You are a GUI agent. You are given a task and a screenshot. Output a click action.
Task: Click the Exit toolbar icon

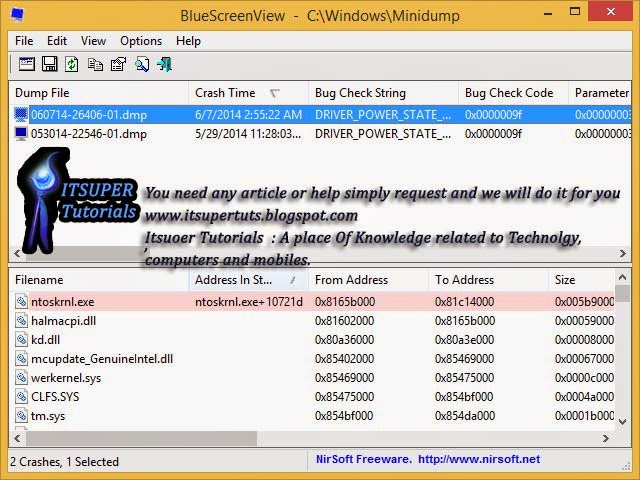(164, 64)
